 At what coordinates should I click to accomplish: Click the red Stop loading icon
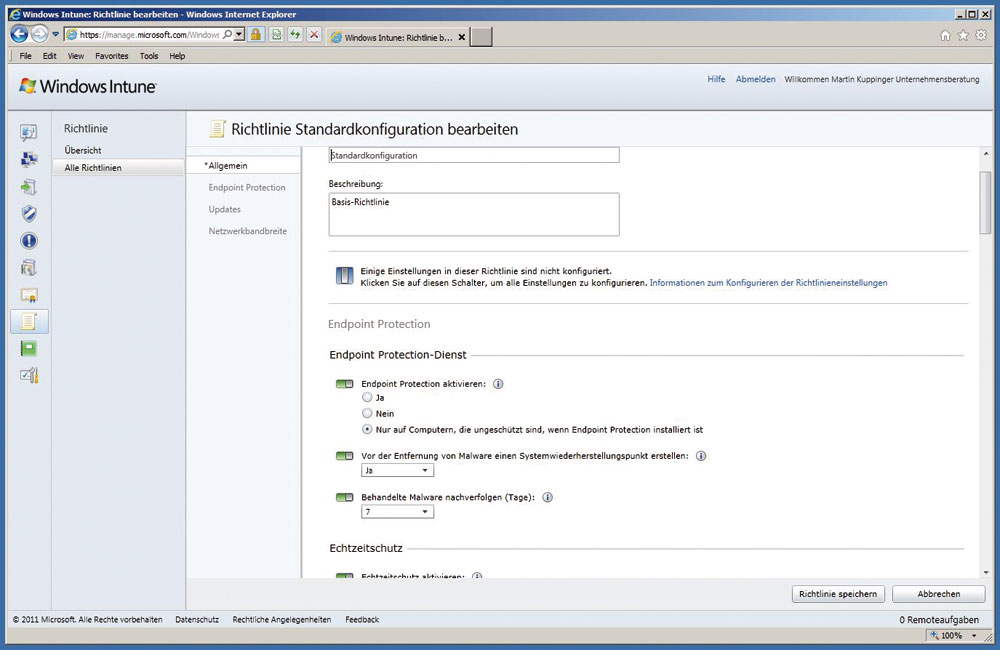pos(314,34)
